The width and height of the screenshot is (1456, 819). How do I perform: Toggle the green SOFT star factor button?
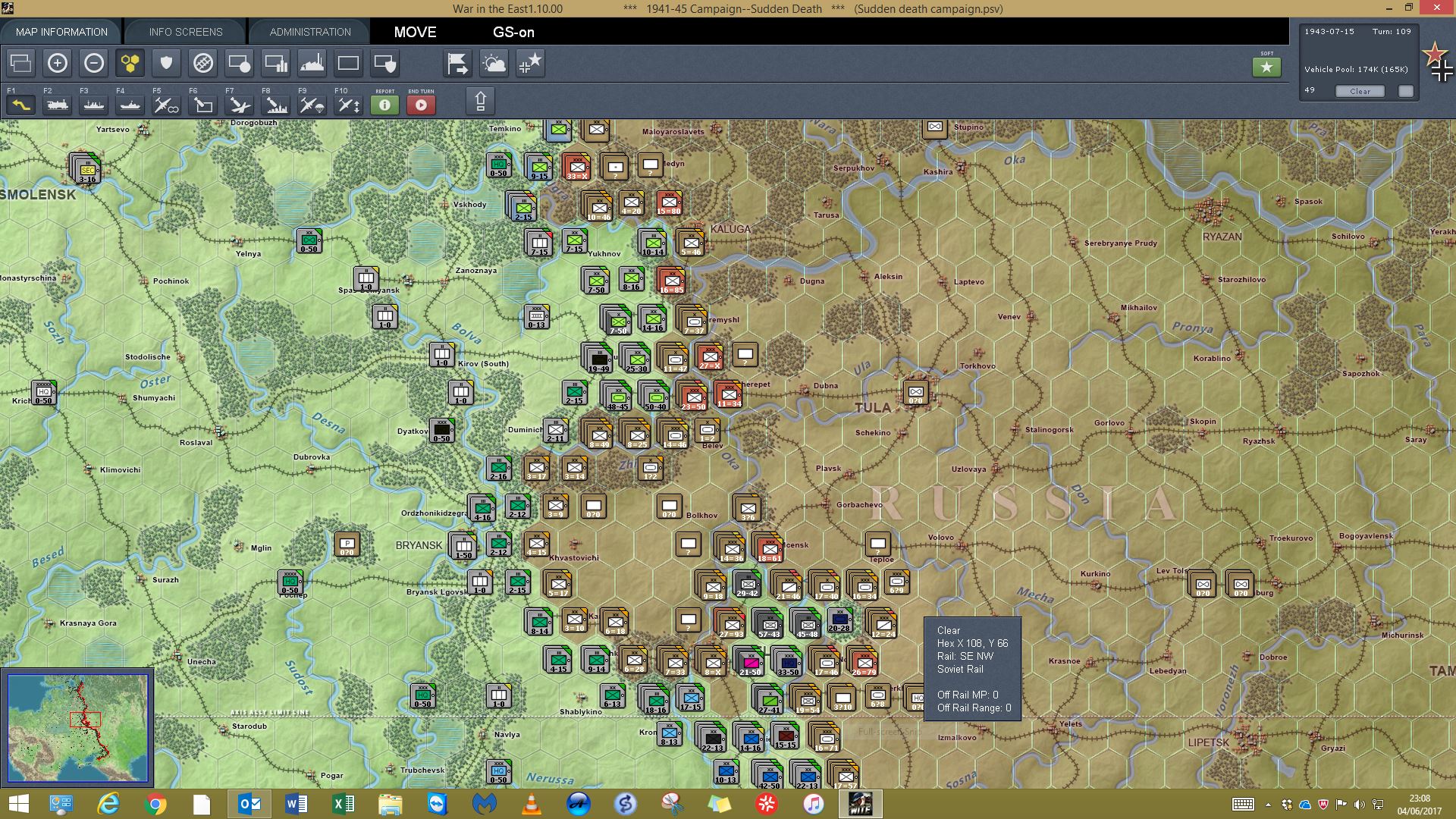click(1266, 67)
